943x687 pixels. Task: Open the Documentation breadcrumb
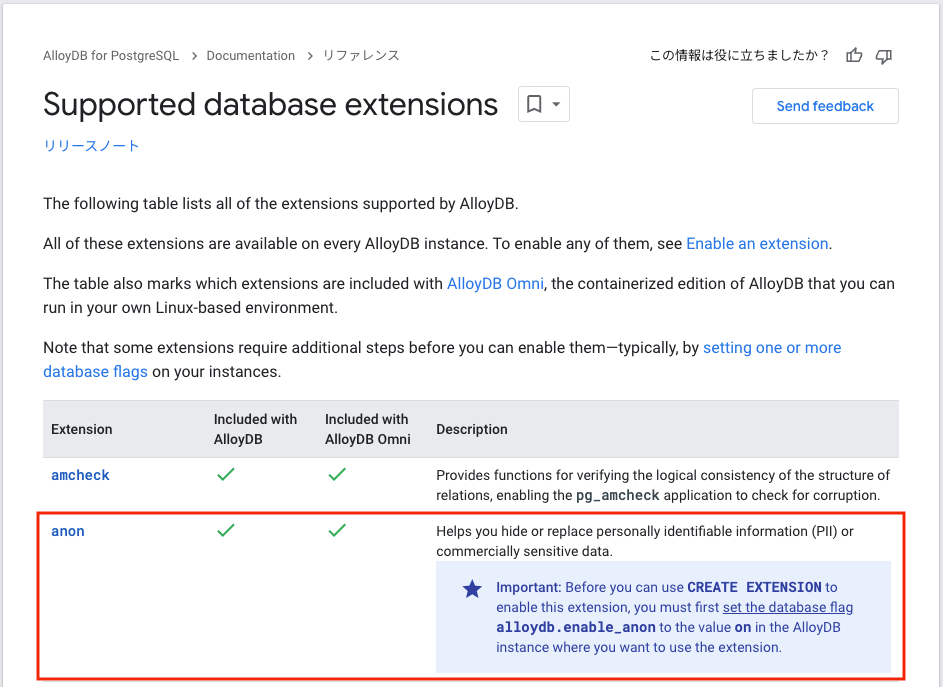251,55
